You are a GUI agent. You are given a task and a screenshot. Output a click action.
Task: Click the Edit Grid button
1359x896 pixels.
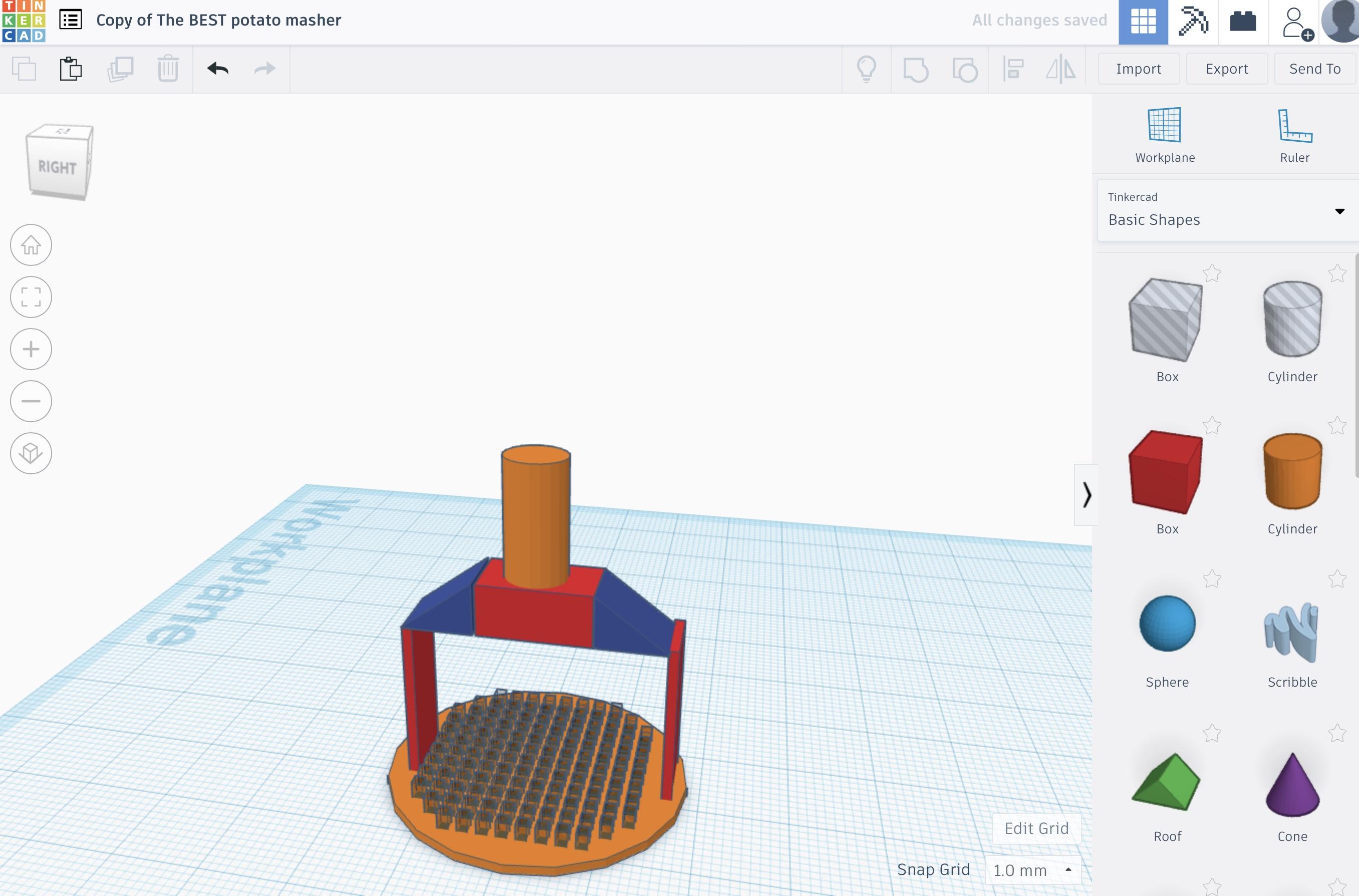(1036, 828)
